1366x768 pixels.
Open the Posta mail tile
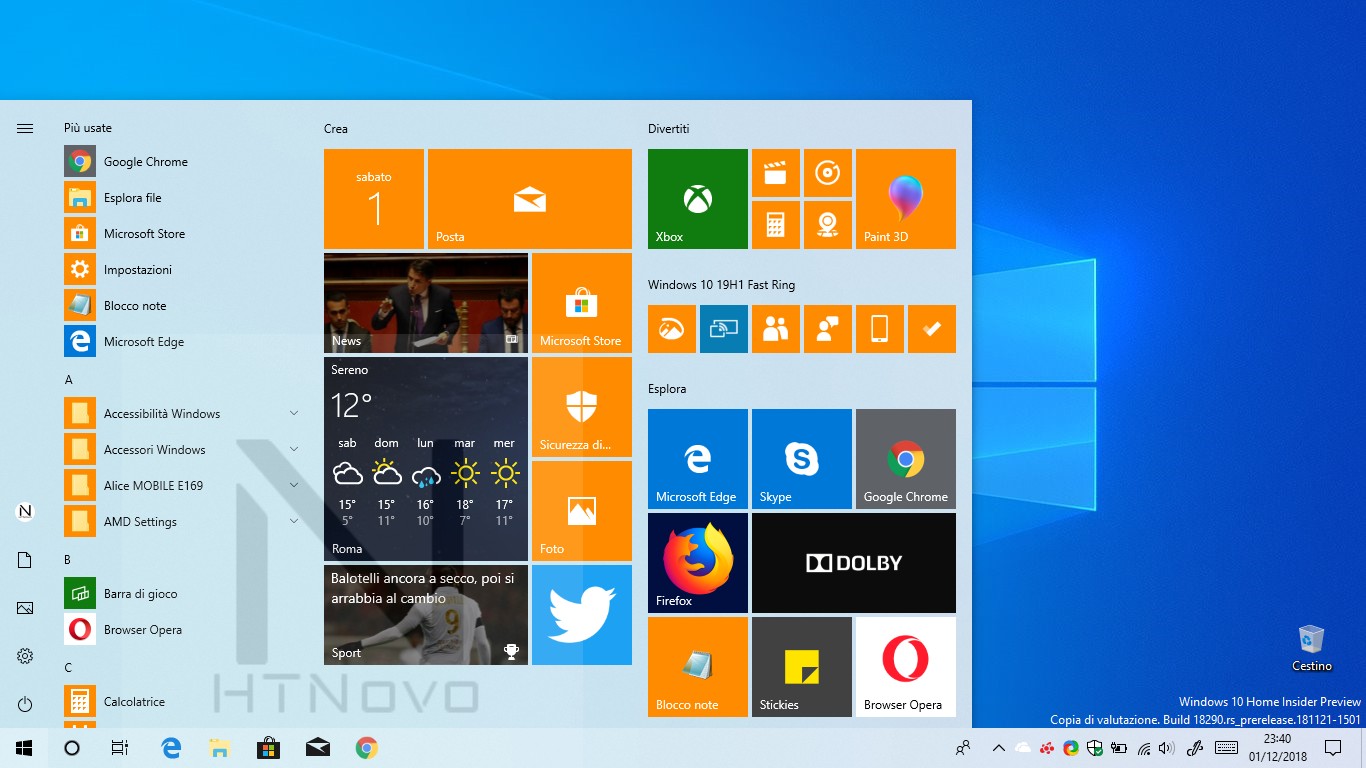click(x=529, y=198)
